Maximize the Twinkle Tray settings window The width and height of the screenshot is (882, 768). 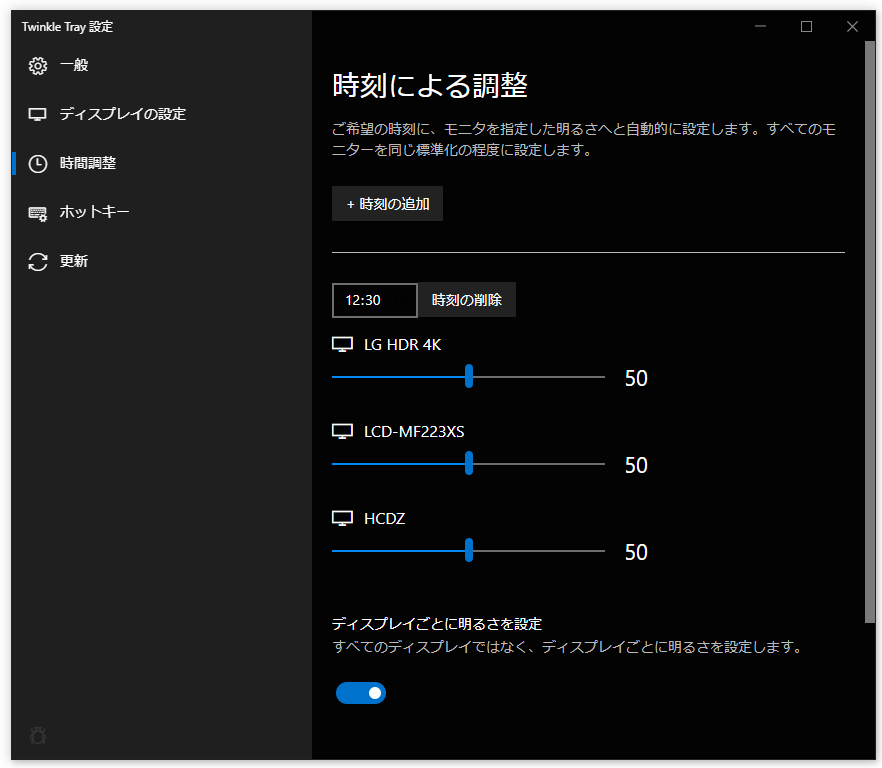coord(806,26)
